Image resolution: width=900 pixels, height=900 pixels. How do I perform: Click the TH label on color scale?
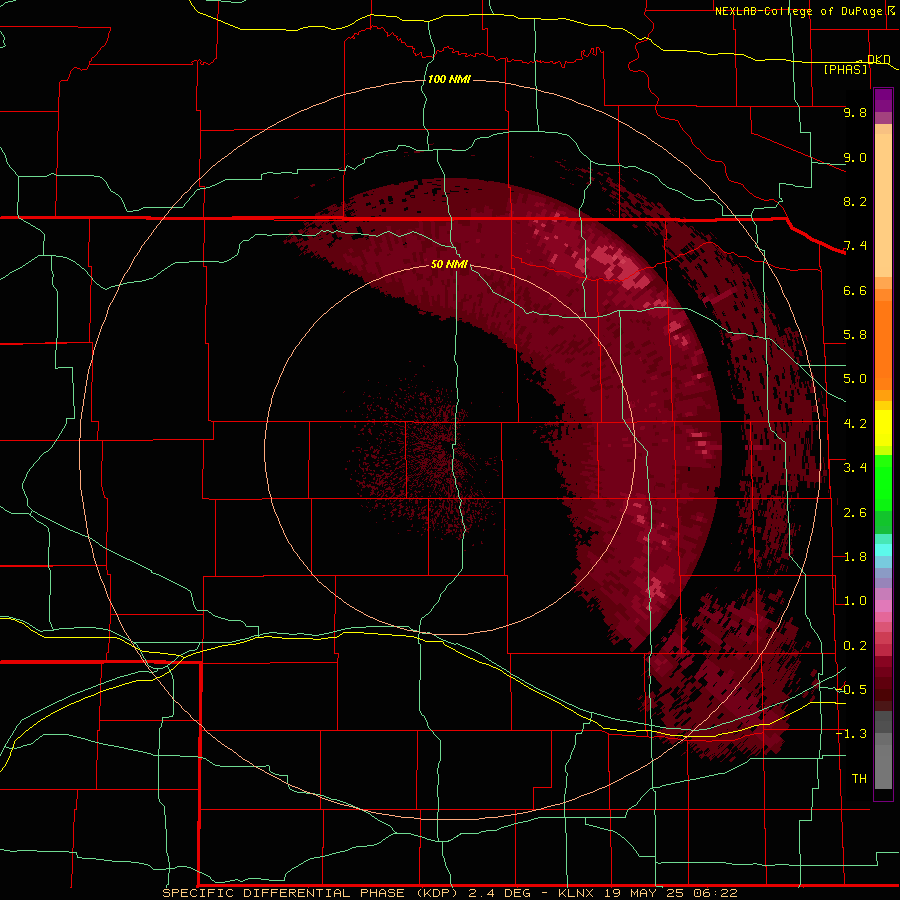(859, 779)
